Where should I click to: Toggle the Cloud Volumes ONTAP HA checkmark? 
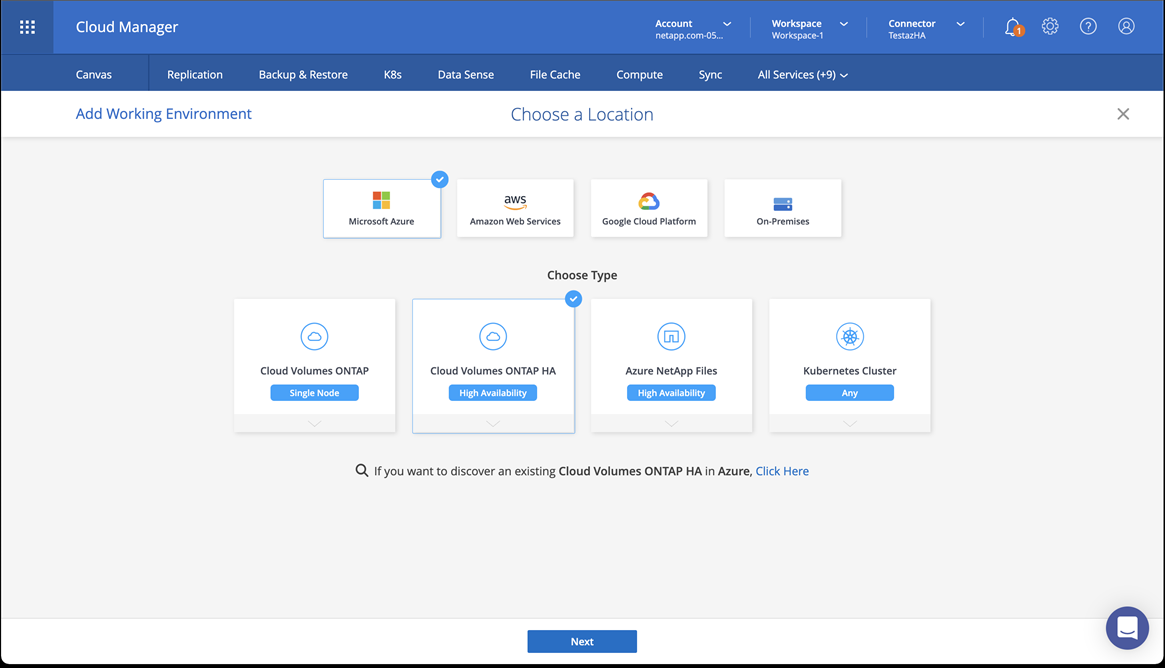point(574,299)
